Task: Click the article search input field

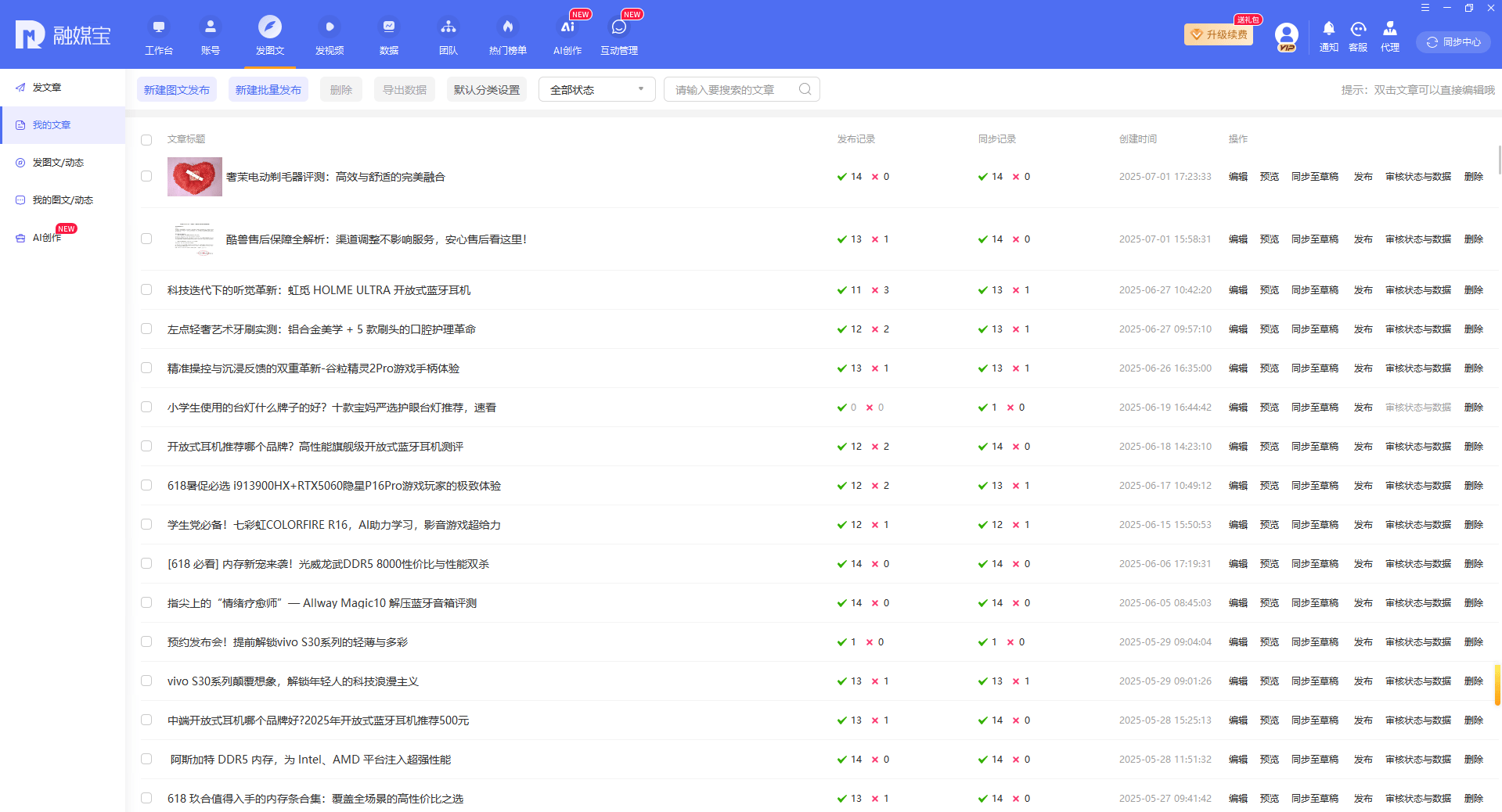Action: (742, 89)
